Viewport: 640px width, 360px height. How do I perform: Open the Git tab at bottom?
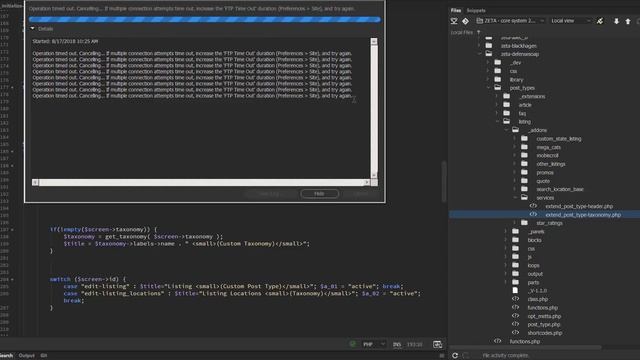tap(44, 356)
